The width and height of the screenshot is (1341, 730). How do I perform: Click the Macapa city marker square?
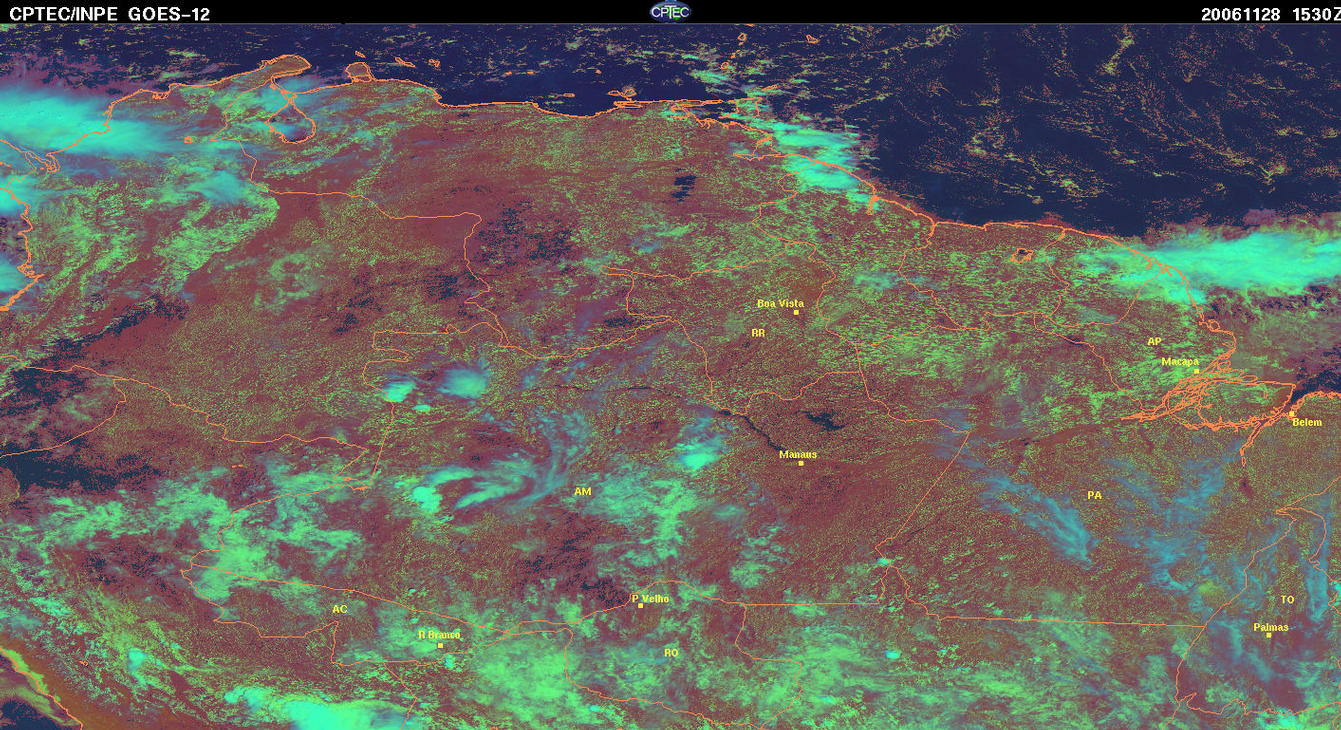[x=1196, y=371]
